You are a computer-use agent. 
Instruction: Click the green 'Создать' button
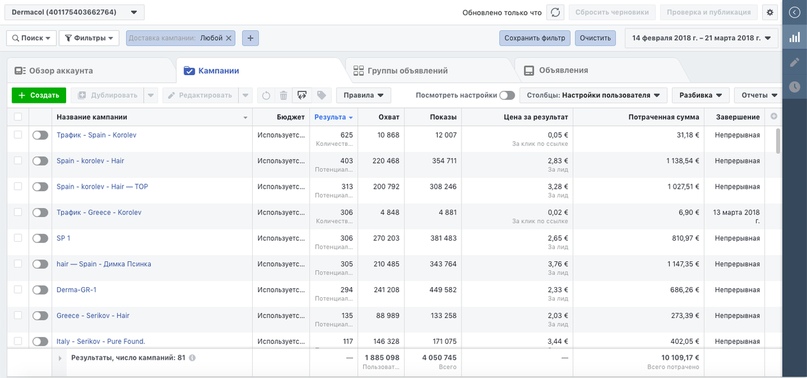[39, 95]
